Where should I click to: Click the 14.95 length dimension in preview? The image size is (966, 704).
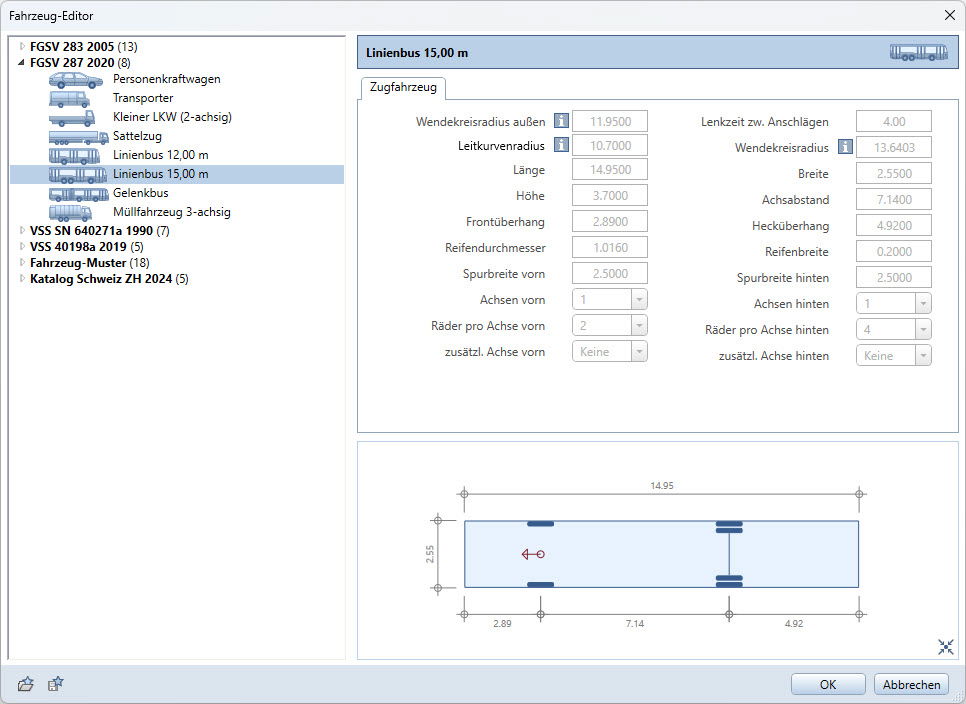(x=662, y=485)
